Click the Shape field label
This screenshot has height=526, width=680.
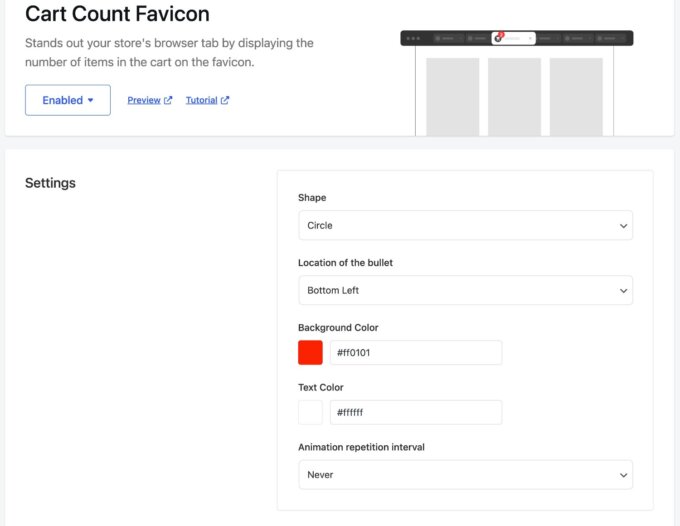pos(312,198)
